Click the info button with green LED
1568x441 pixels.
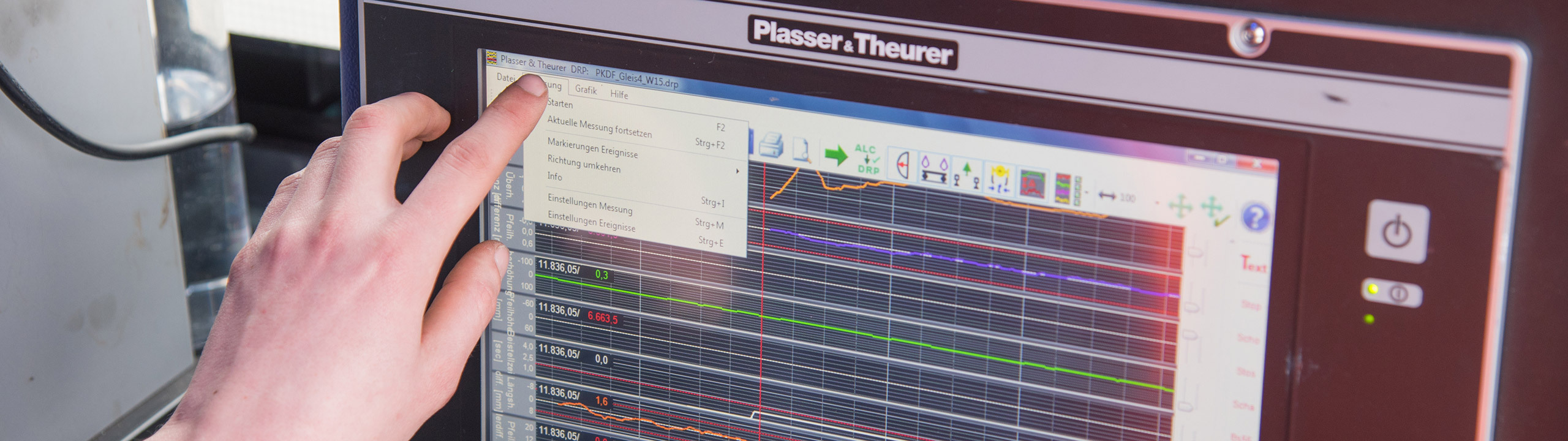click(x=1391, y=292)
